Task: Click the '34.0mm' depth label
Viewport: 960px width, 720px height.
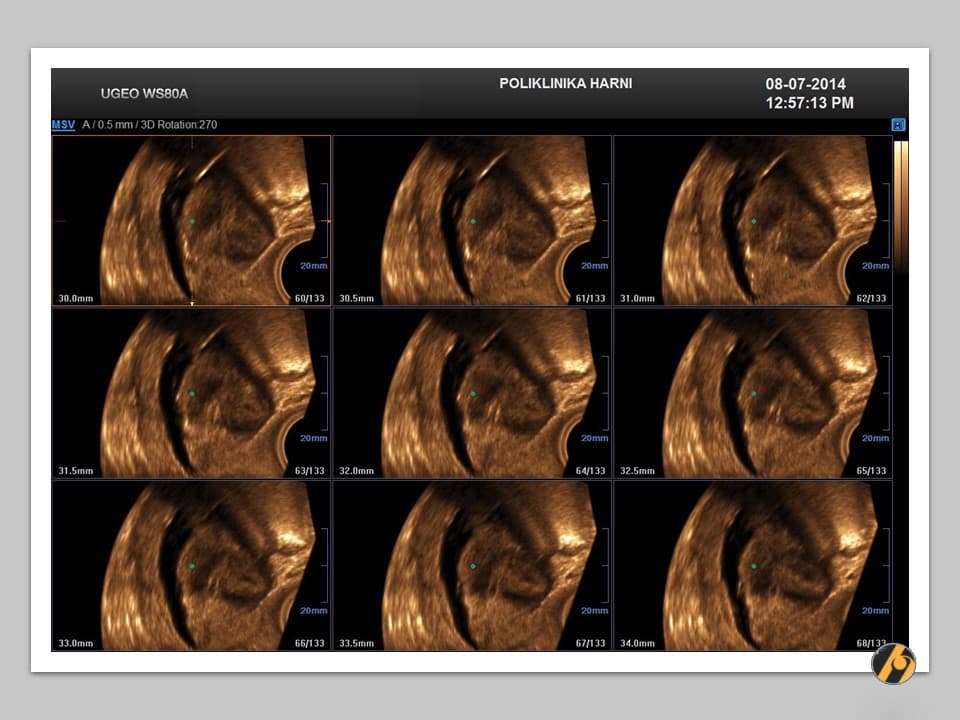Action: (x=637, y=644)
